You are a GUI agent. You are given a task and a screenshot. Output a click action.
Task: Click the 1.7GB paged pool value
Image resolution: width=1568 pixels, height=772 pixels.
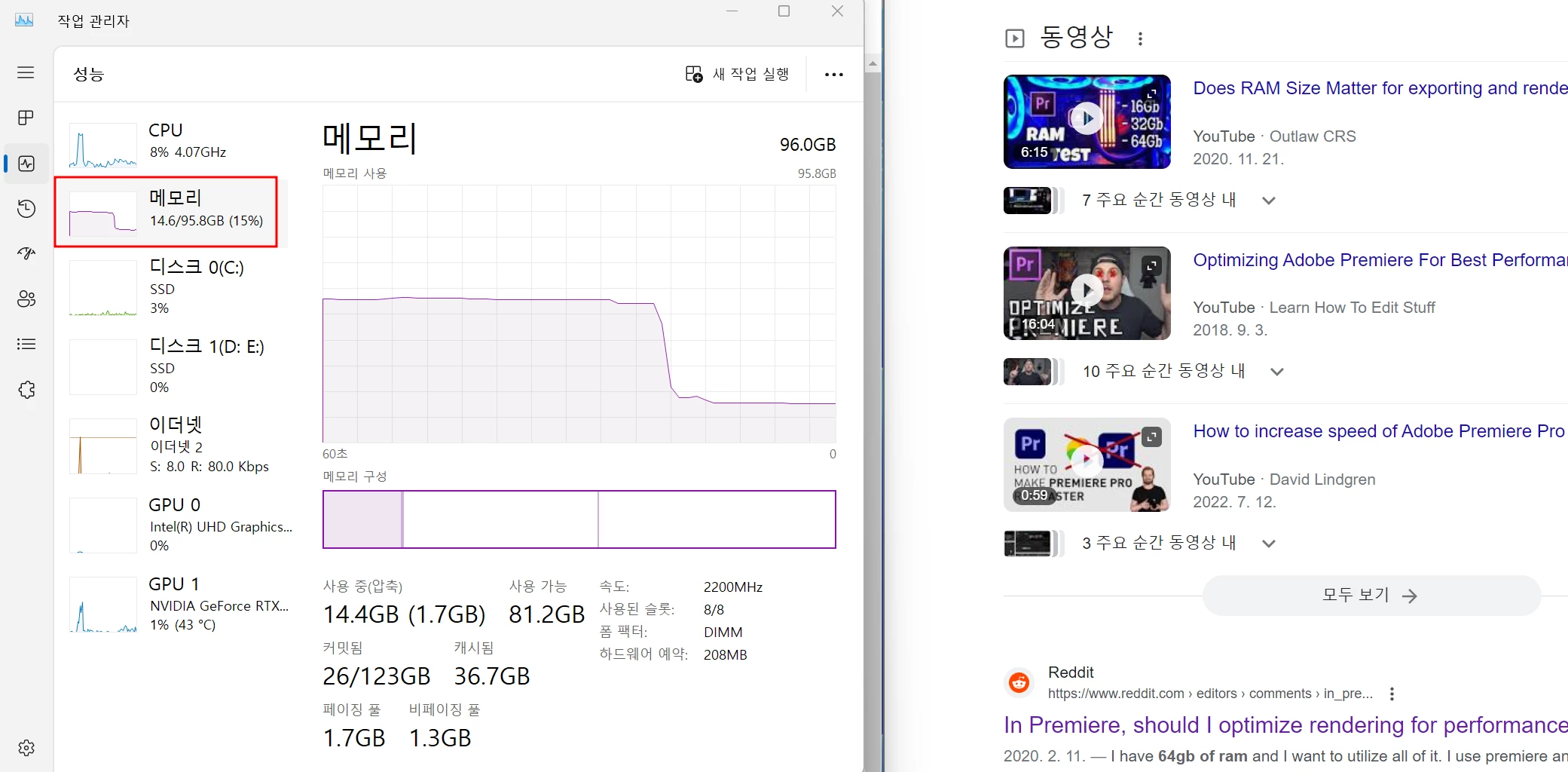pos(354,738)
